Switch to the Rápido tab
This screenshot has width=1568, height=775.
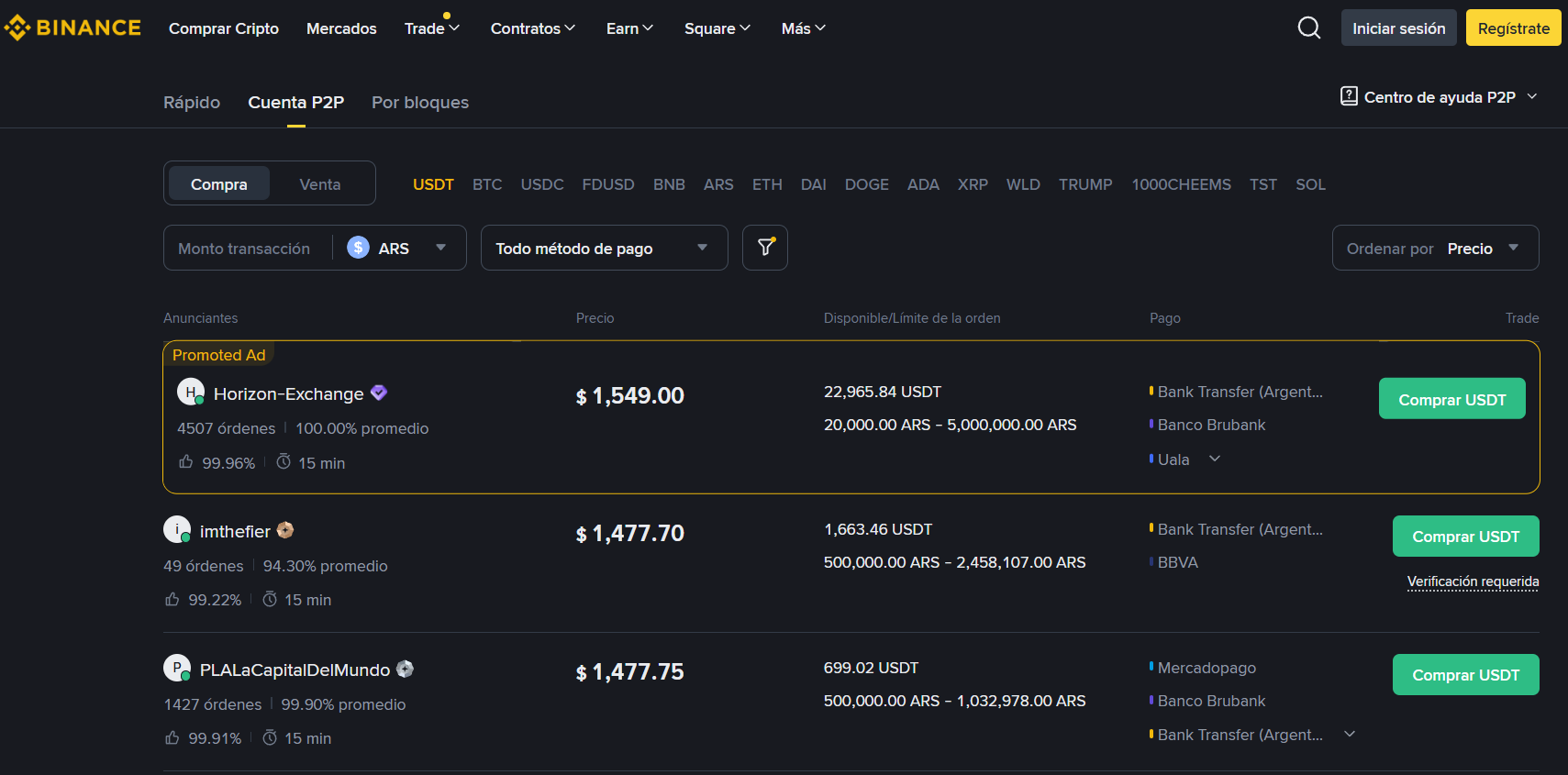click(x=192, y=103)
